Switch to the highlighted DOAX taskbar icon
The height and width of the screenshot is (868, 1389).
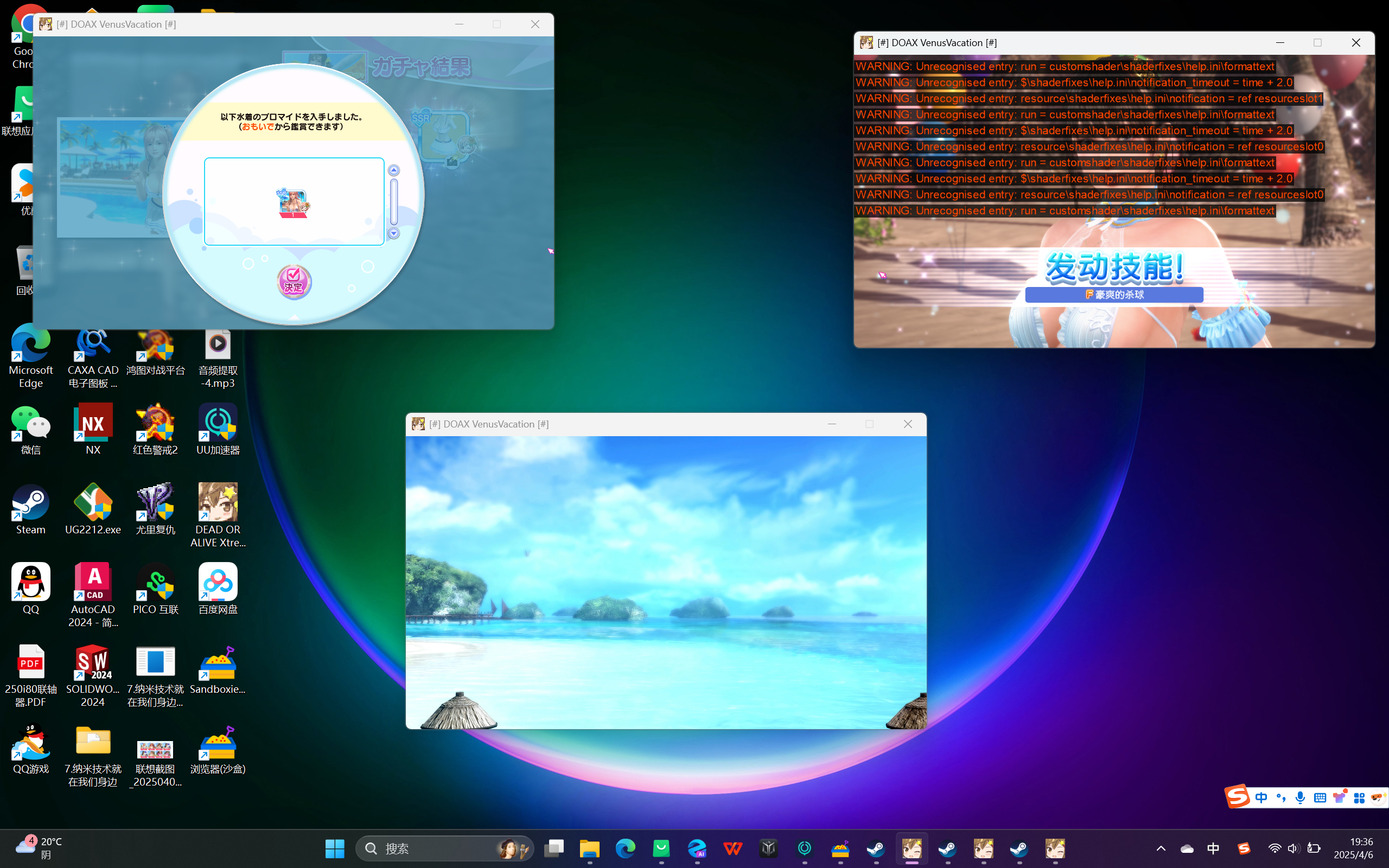tap(912, 848)
